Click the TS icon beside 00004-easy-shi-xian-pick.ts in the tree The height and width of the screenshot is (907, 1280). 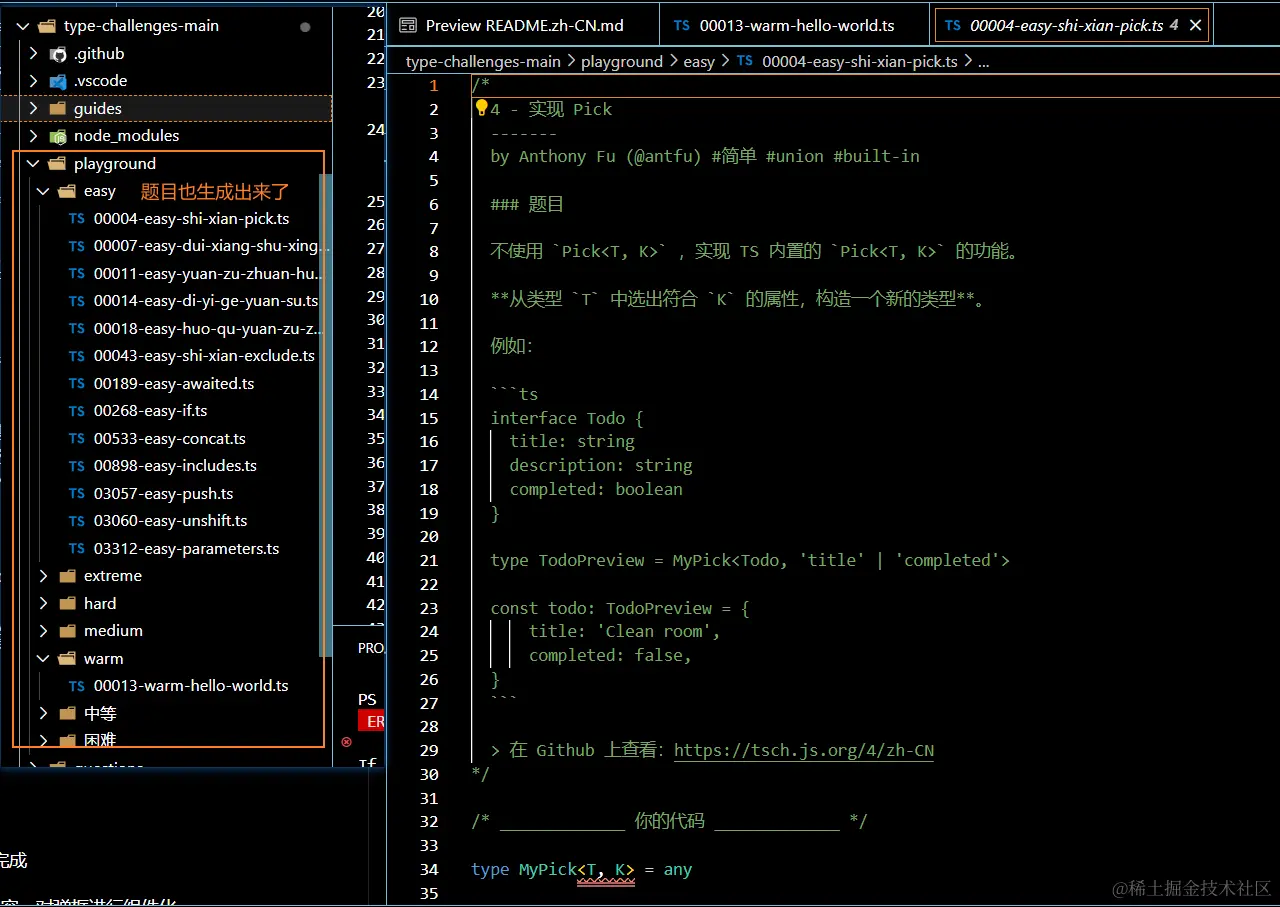coord(77,218)
